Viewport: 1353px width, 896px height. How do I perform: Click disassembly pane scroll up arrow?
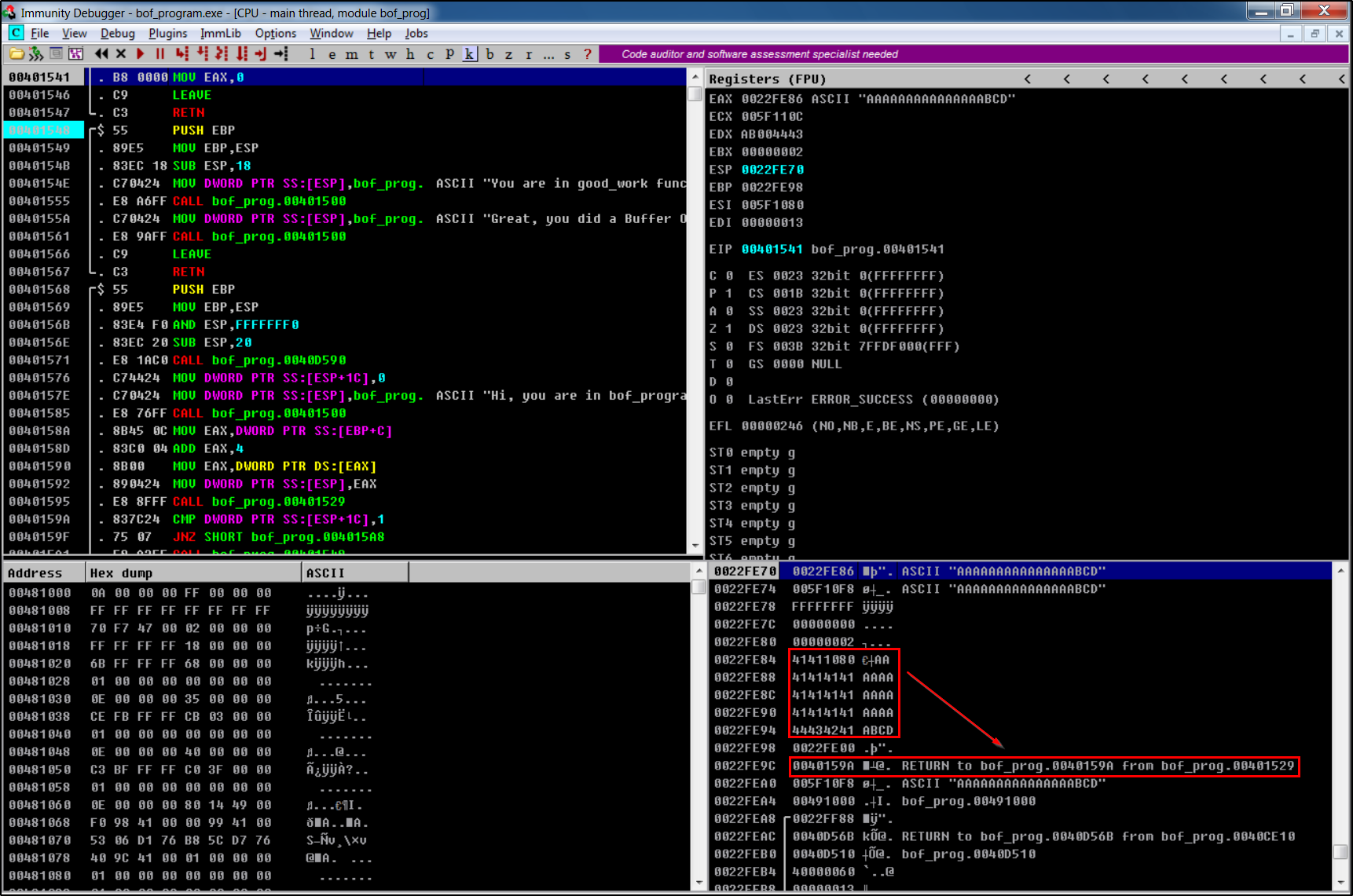[695, 77]
